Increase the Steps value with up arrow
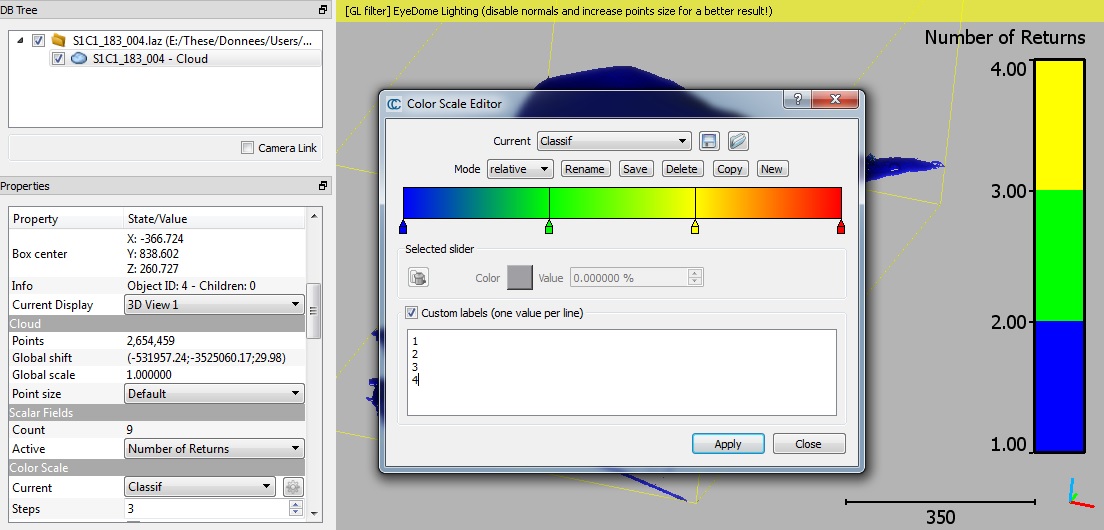This screenshot has width=1104, height=530. (296, 505)
